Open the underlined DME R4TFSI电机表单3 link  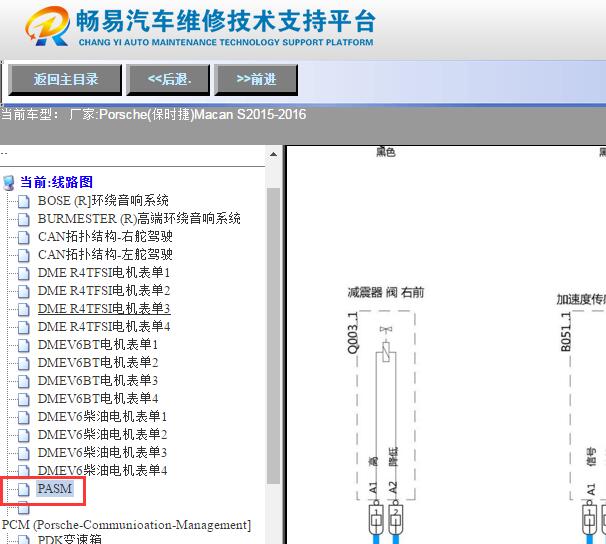(104, 309)
